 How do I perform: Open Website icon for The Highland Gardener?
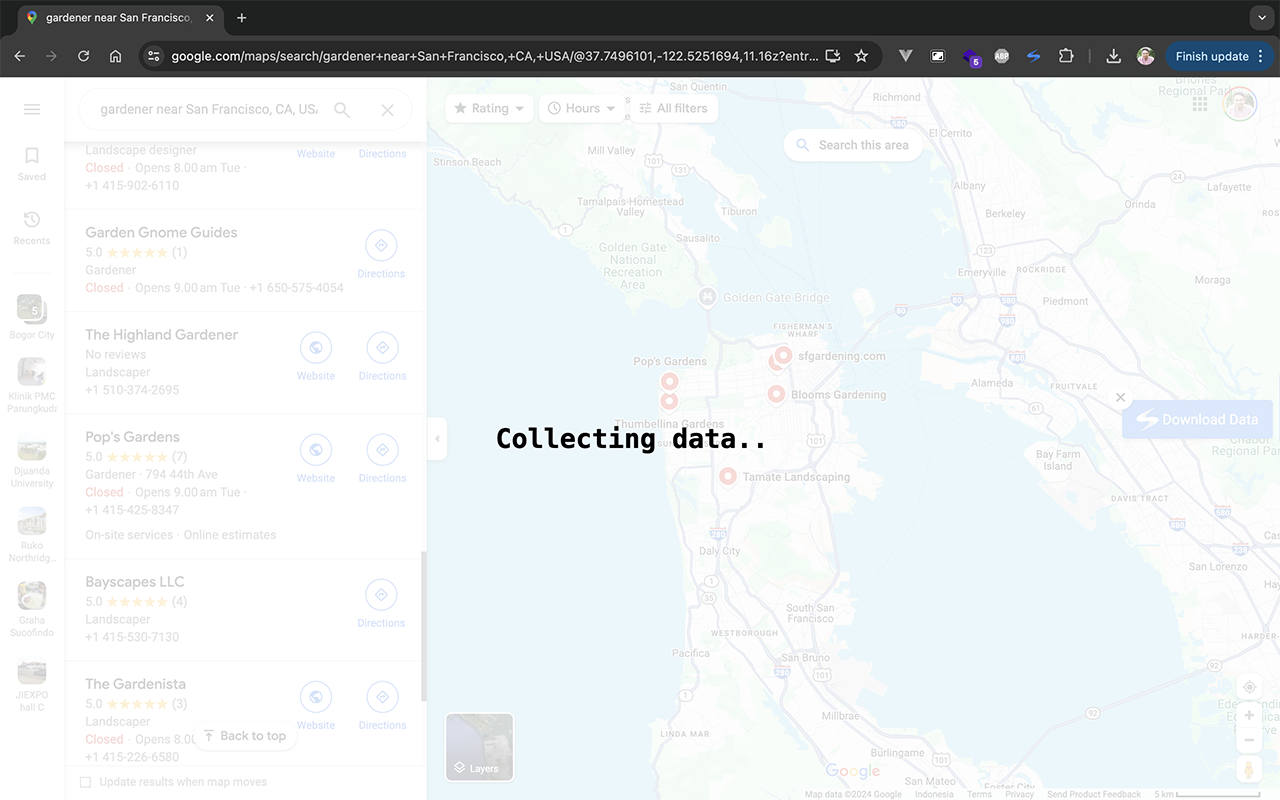(316, 348)
